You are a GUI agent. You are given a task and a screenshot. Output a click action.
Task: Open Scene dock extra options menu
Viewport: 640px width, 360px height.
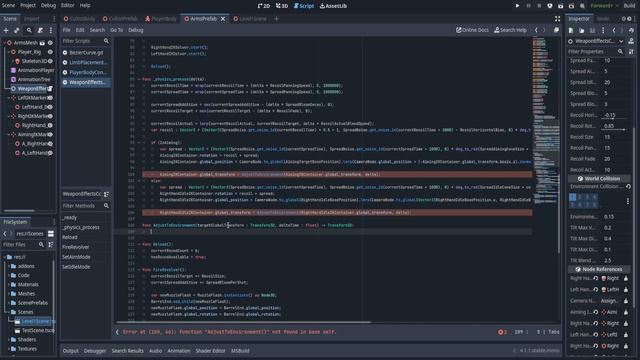click(51, 30)
